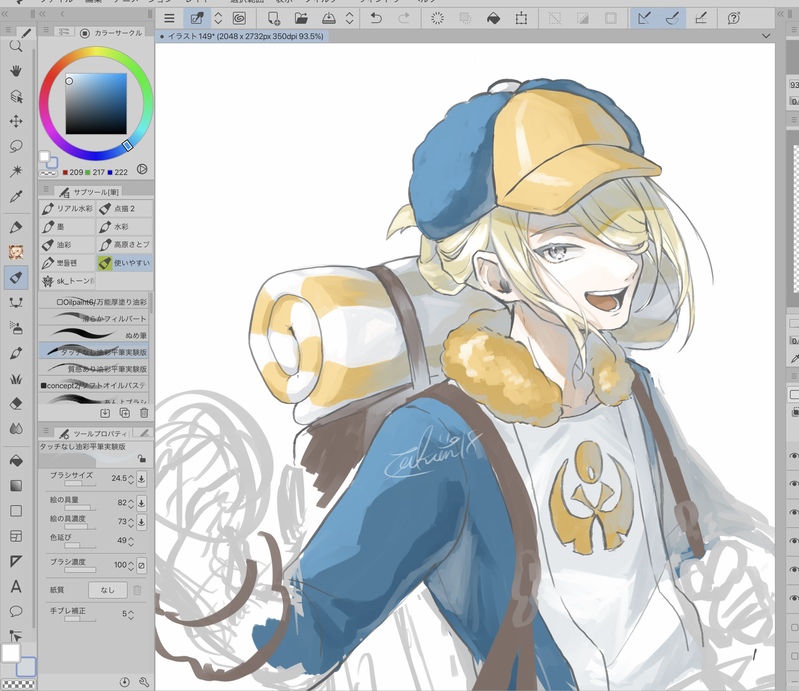Select the Lasso selection tool

click(16, 146)
